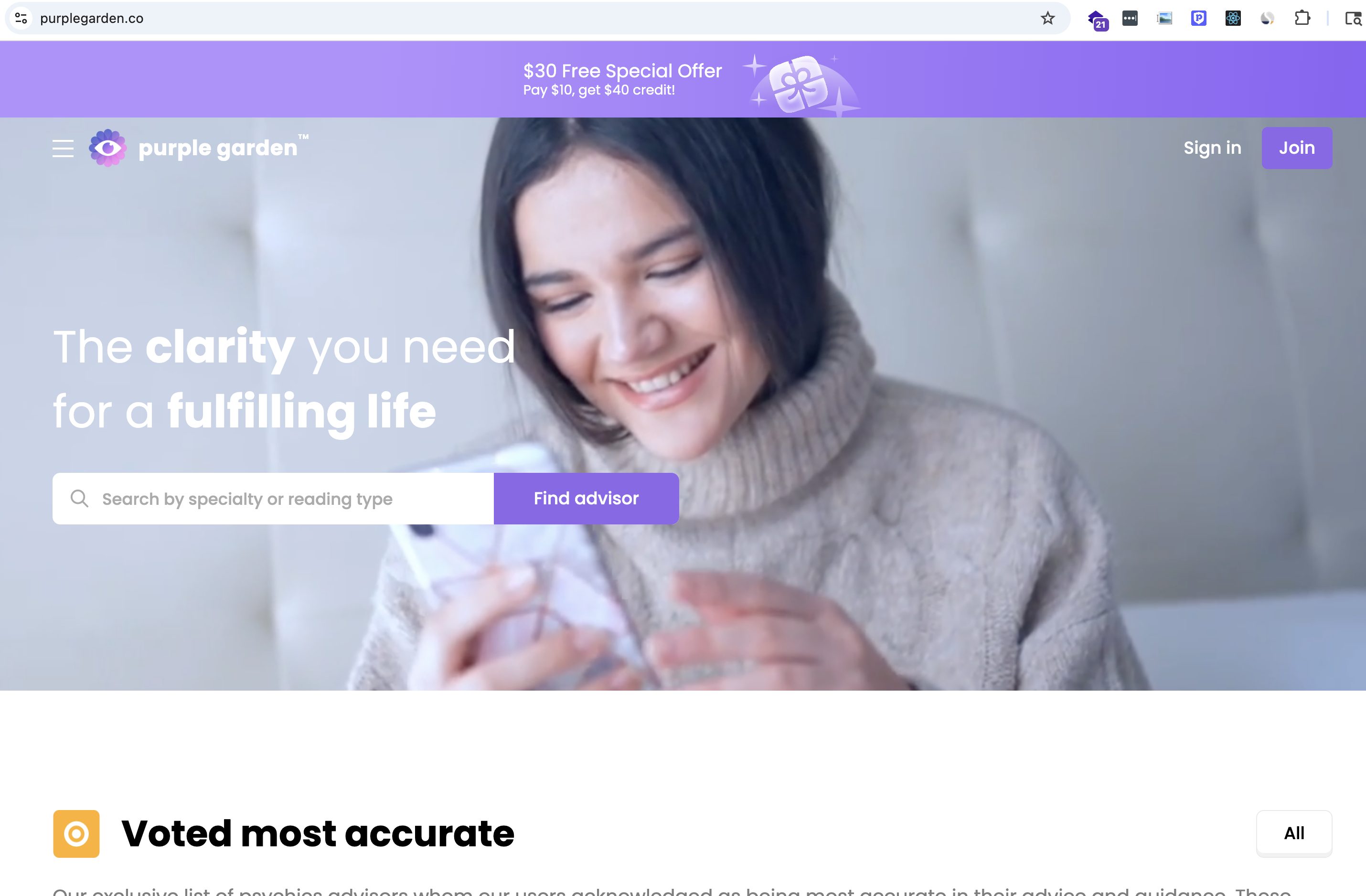This screenshot has height=896, width=1366.
Task: Click the purple shield P extension icon
Action: pyautogui.click(x=1198, y=18)
